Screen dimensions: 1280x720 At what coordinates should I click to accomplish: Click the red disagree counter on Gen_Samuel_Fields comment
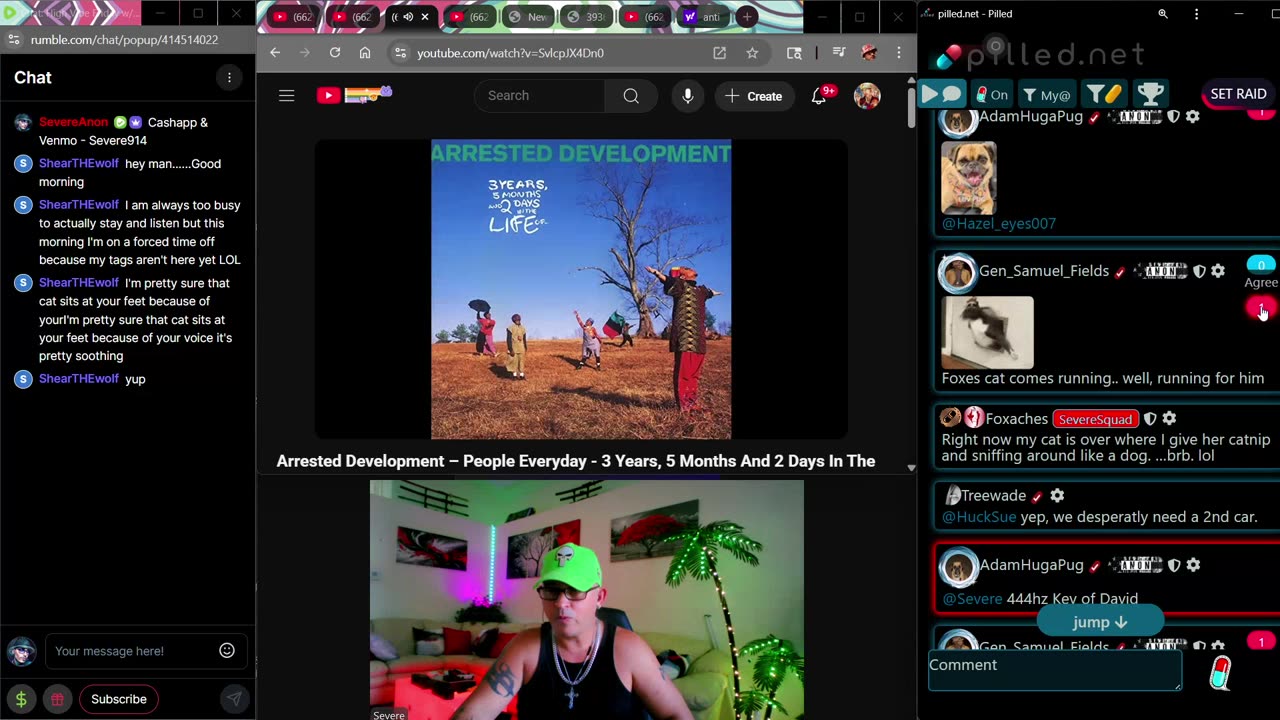tap(1261, 309)
